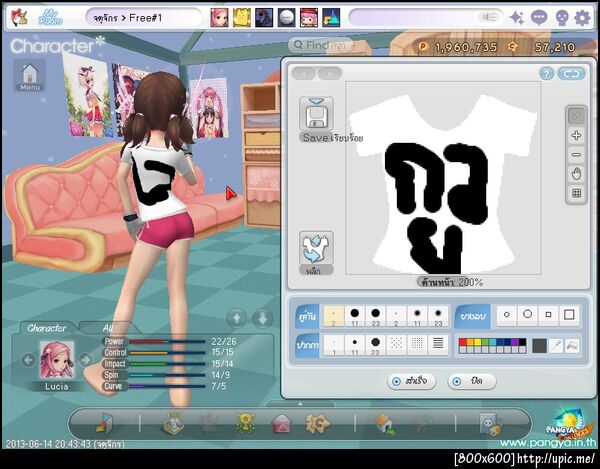The image size is (600, 469).
Task: Pick the black color swatch
Action: (522, 342)
